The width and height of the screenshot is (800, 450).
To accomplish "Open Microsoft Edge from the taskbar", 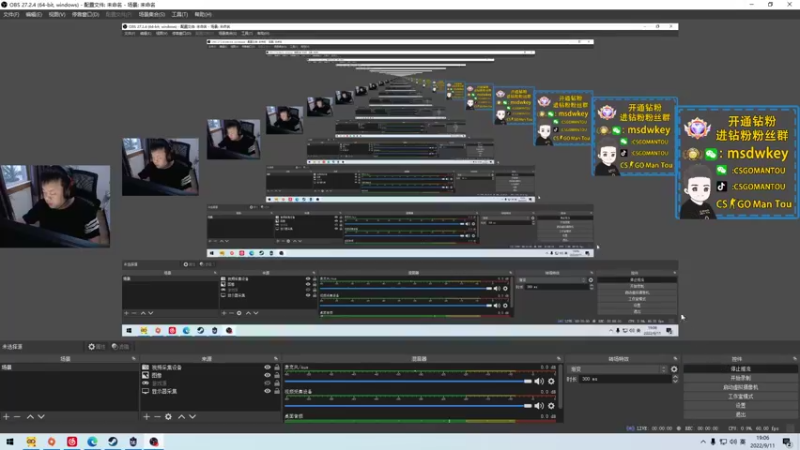I will [x=92, y=442].
